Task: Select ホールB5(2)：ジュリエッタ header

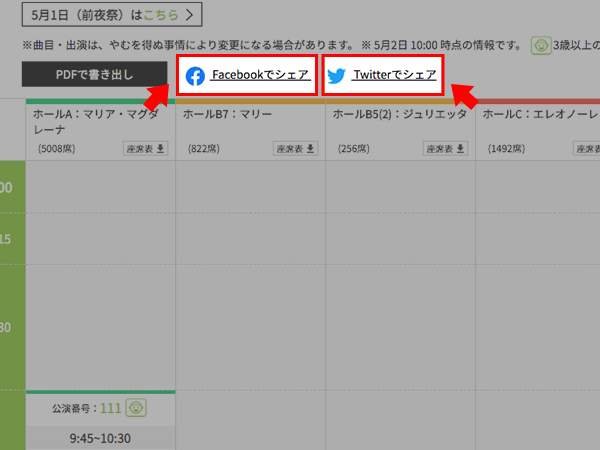Action: (400, 114)
